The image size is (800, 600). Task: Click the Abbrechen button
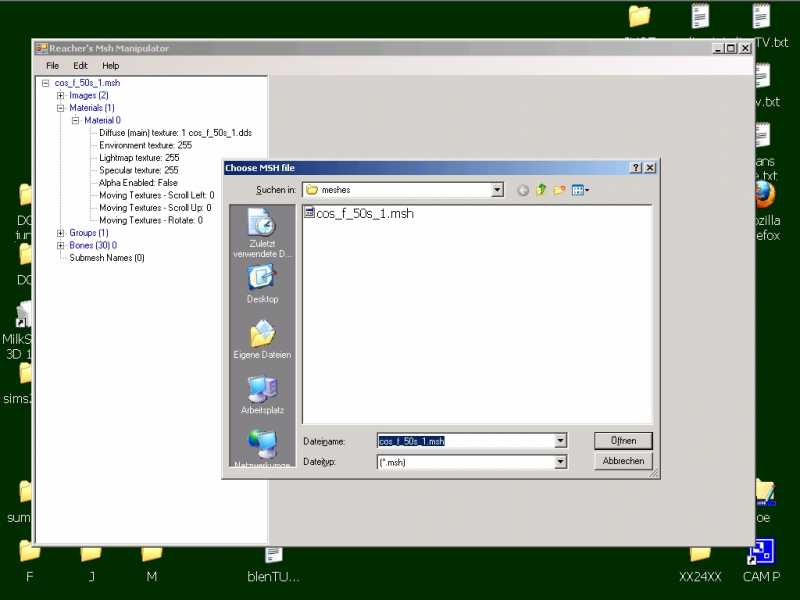pyautogui.click(x=623, y=462)
